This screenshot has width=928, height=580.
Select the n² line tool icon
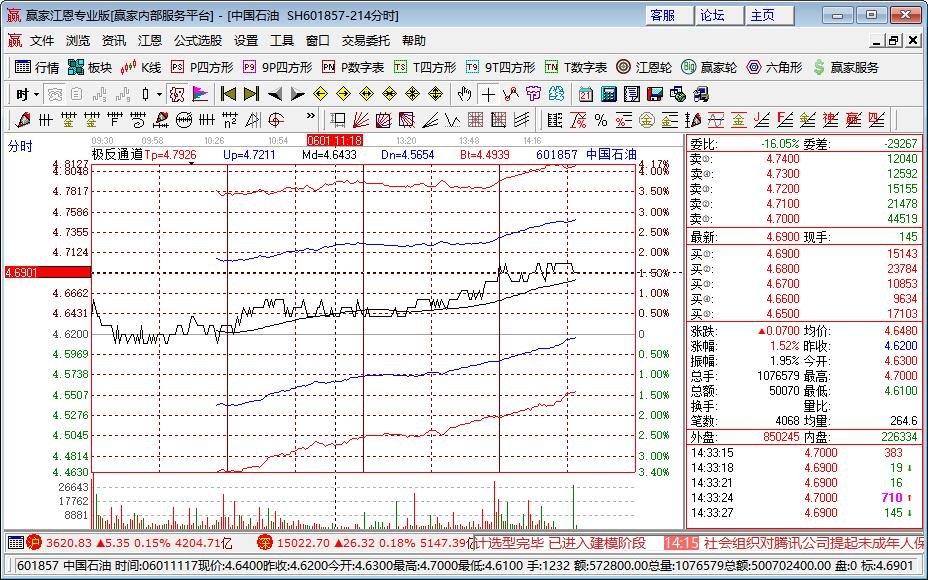click(230, 120)
